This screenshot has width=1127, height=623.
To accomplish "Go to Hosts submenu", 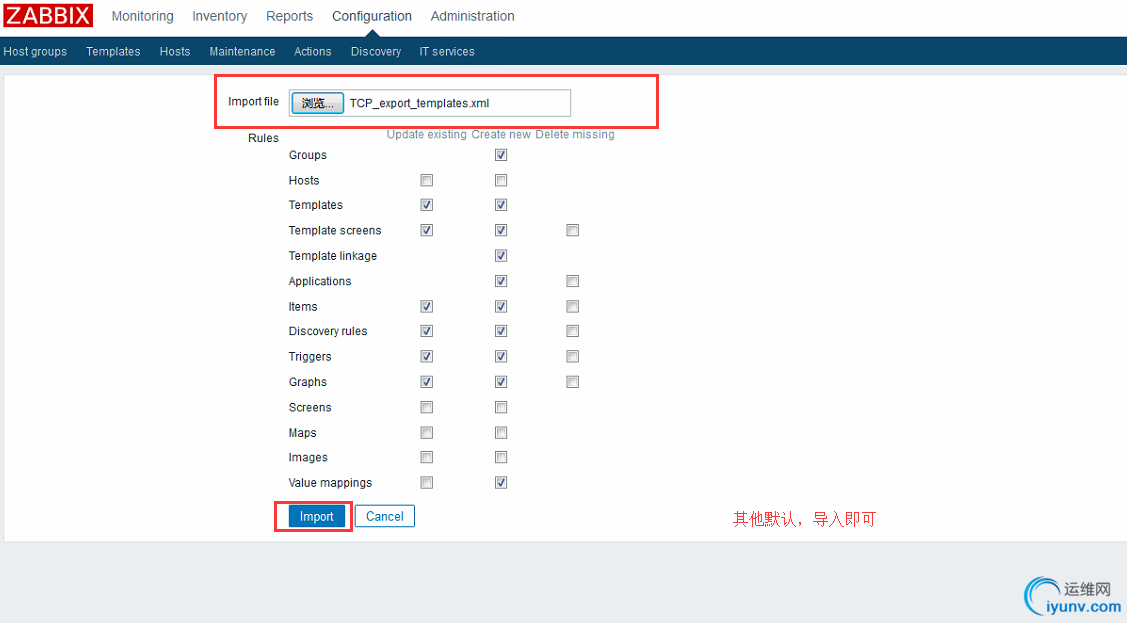I will (x=175, y=52).
